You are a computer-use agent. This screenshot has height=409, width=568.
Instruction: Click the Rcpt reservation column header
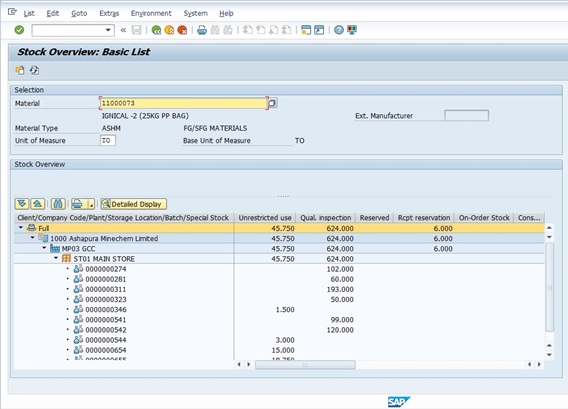424,218
